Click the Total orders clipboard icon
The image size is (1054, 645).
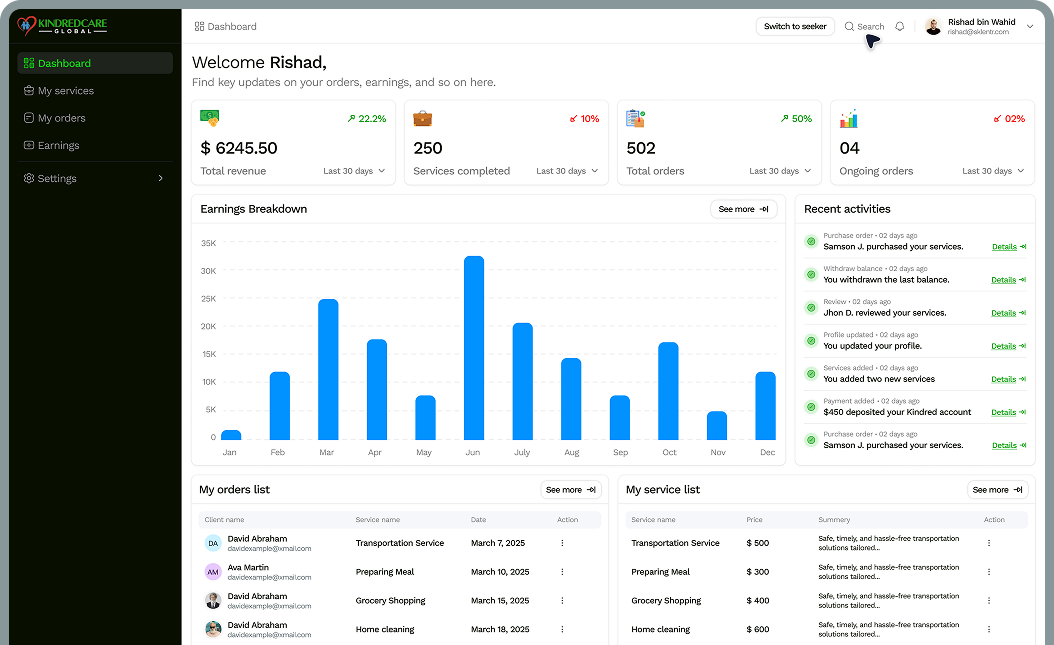tap(635, 118)
